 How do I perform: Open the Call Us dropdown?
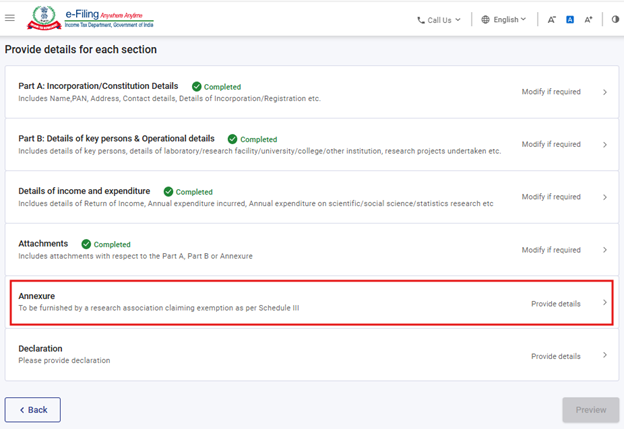[439, 19]
